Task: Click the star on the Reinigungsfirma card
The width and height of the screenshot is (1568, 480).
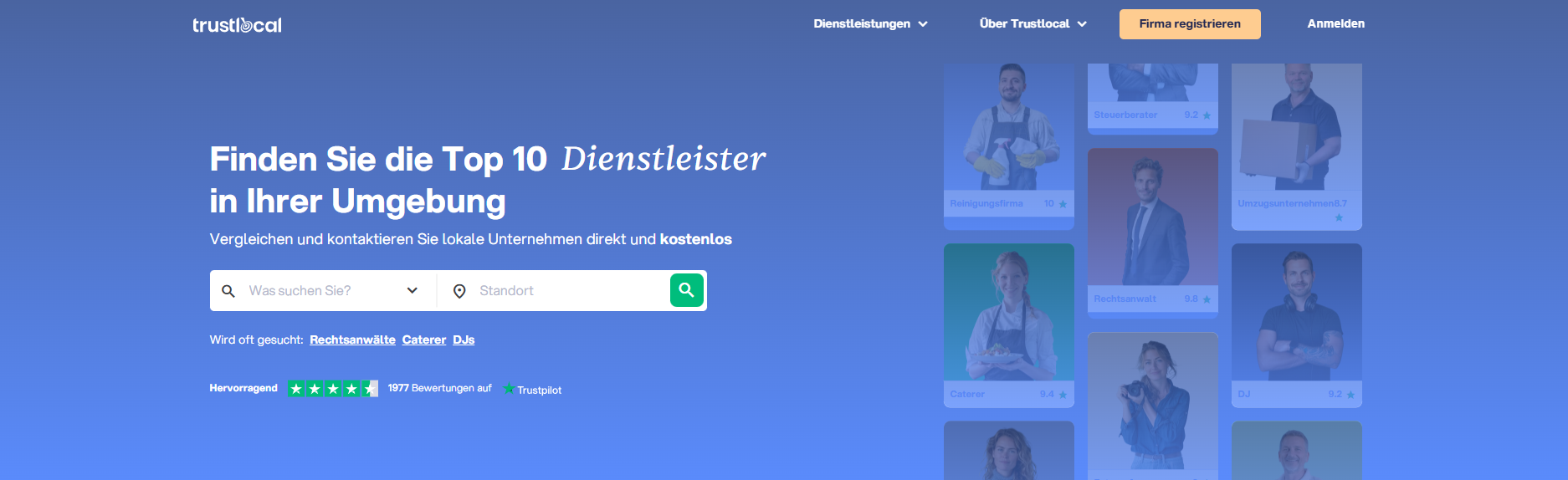Action: click(x=1063, y=204)
